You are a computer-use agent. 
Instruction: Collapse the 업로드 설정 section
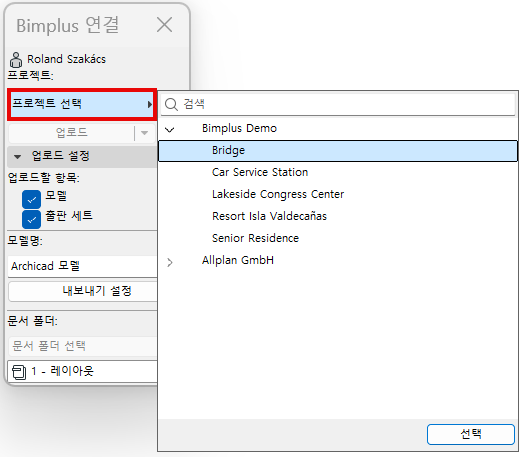(x=17, y=156)
